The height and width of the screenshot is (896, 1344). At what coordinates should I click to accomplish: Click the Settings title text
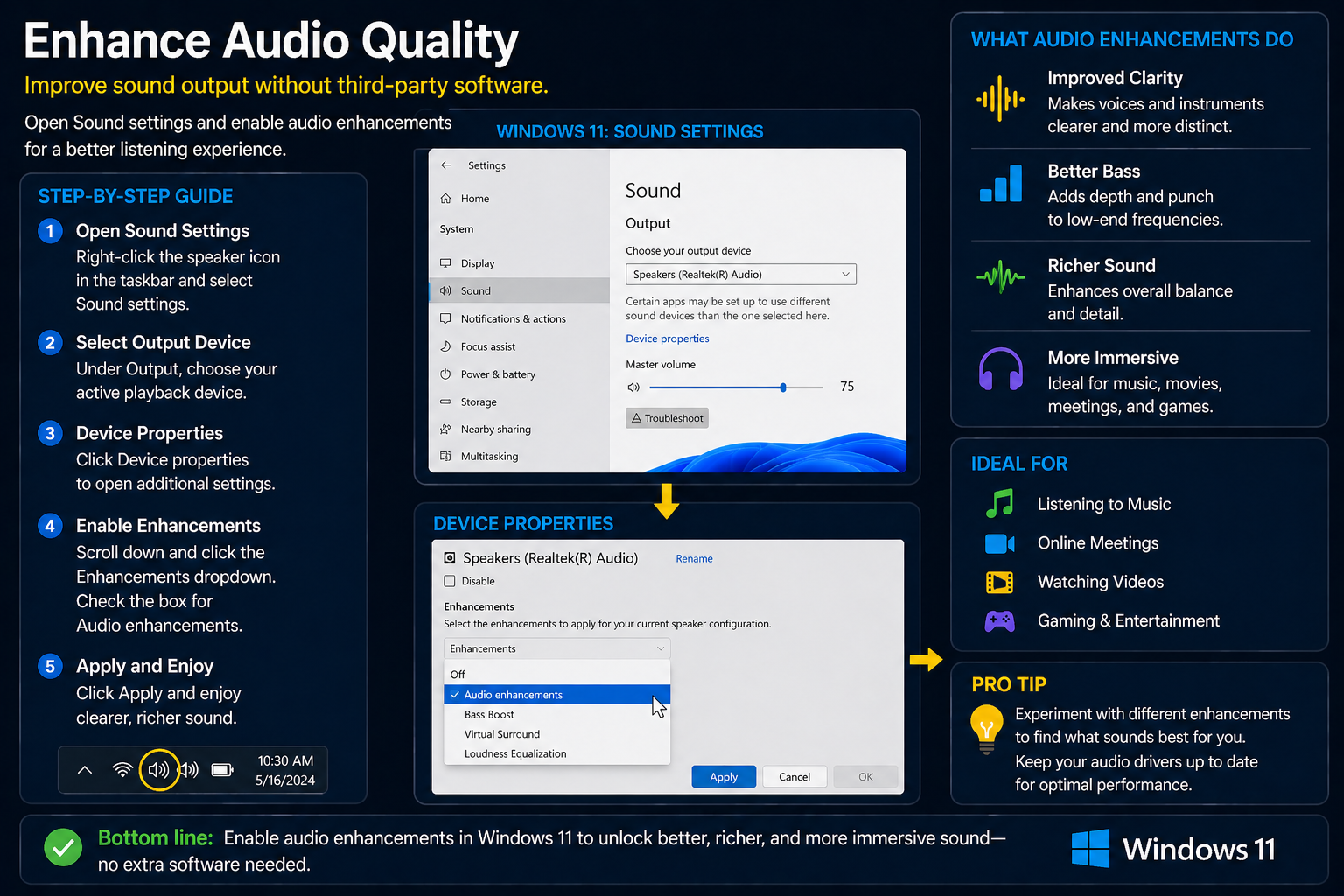[x=486, y=165]
